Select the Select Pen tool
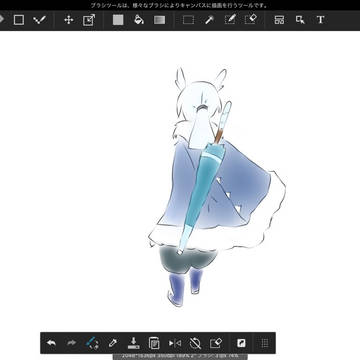Viewport: 360px width, 360px height. coord(230,20)
